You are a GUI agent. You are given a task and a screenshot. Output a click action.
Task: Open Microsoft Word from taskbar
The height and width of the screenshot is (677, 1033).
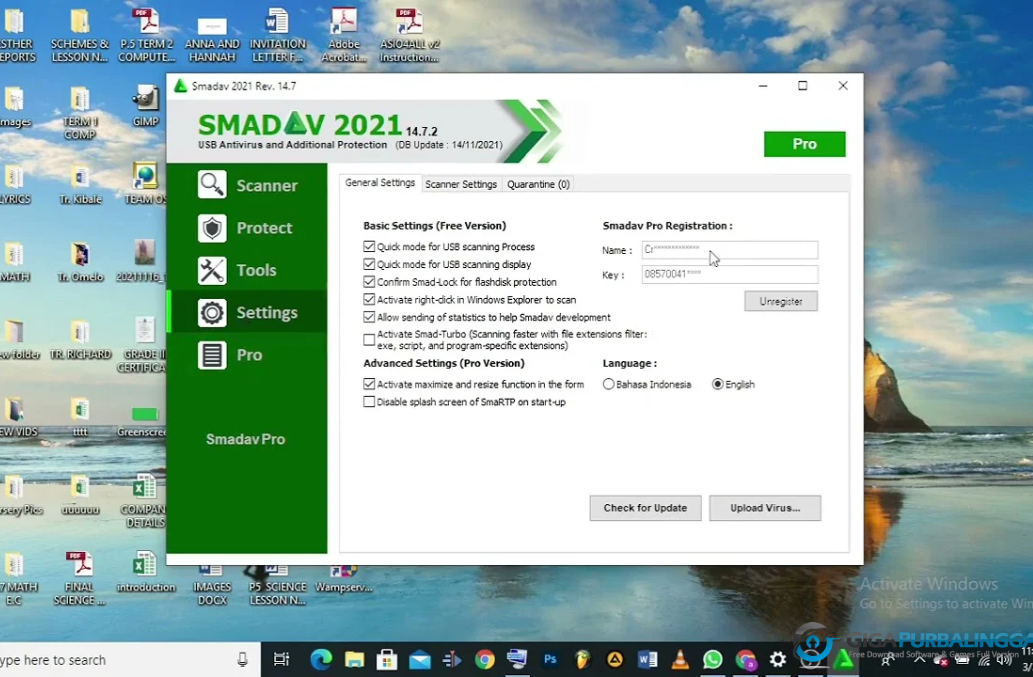pos(648,659)
